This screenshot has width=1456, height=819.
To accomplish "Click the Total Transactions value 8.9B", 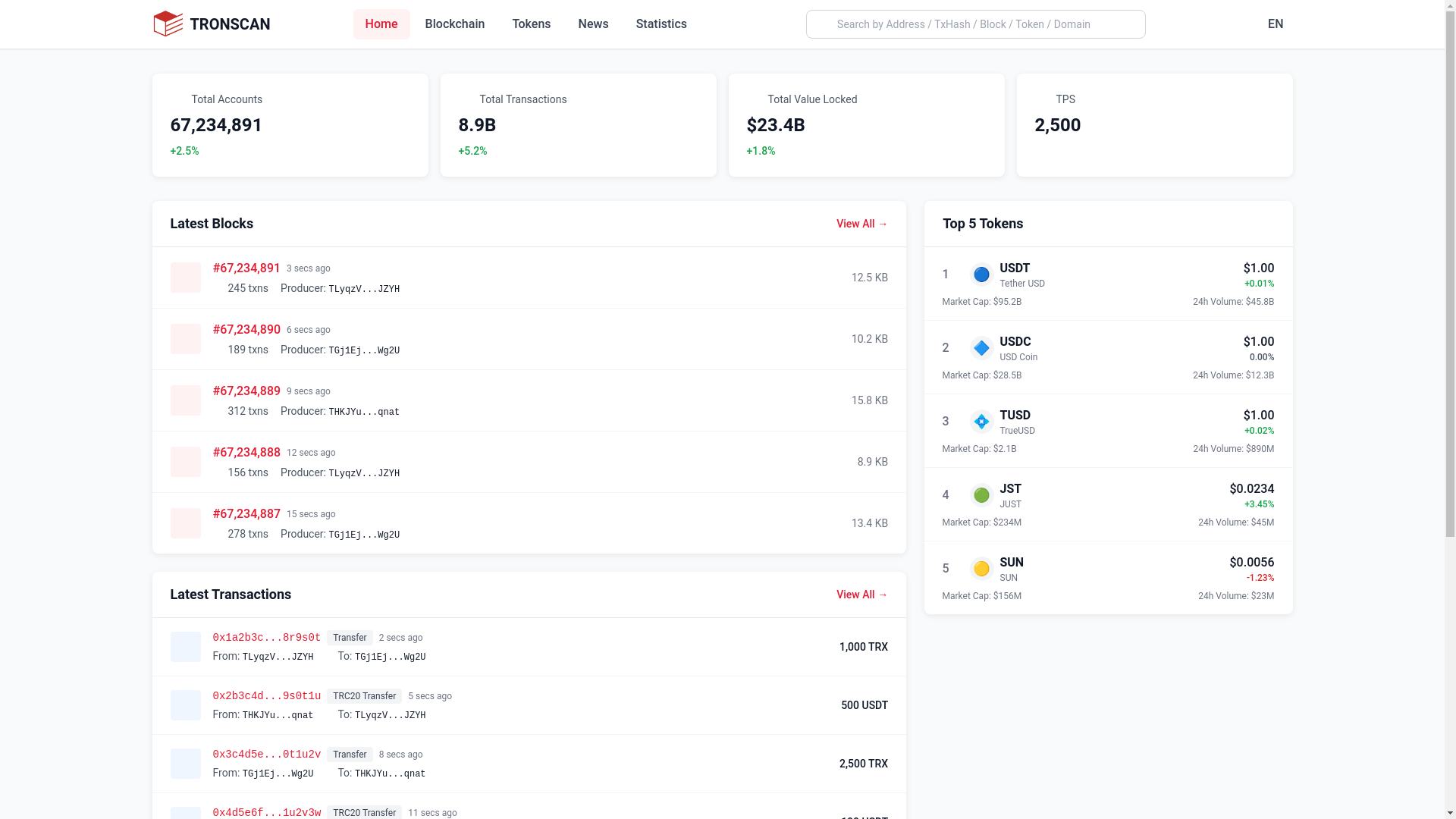I will point(477,125).
